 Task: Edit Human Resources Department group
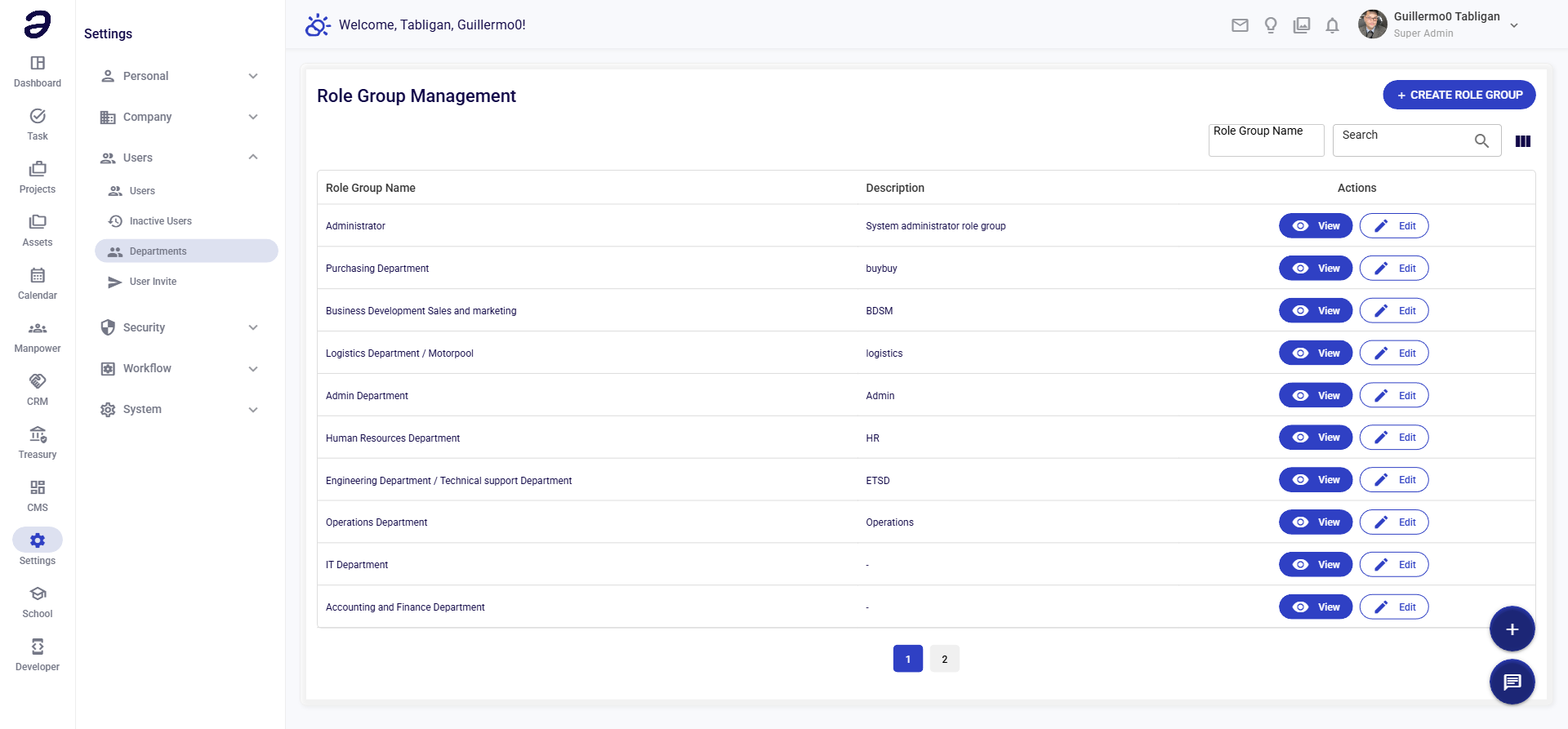pyautogui.click(x=1394, y=438)
